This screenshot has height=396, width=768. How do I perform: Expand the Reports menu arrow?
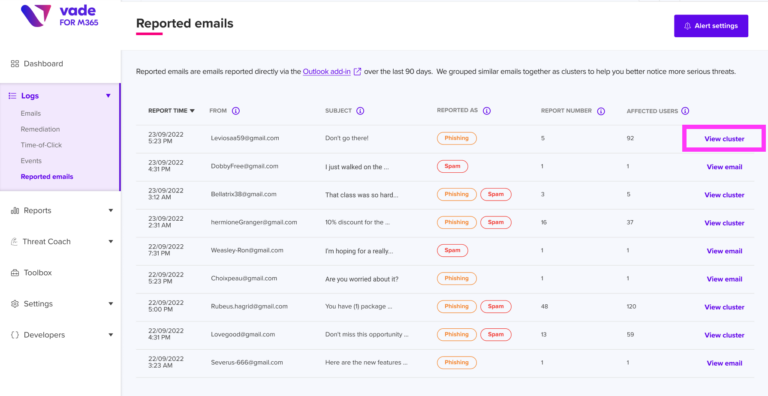111,211
